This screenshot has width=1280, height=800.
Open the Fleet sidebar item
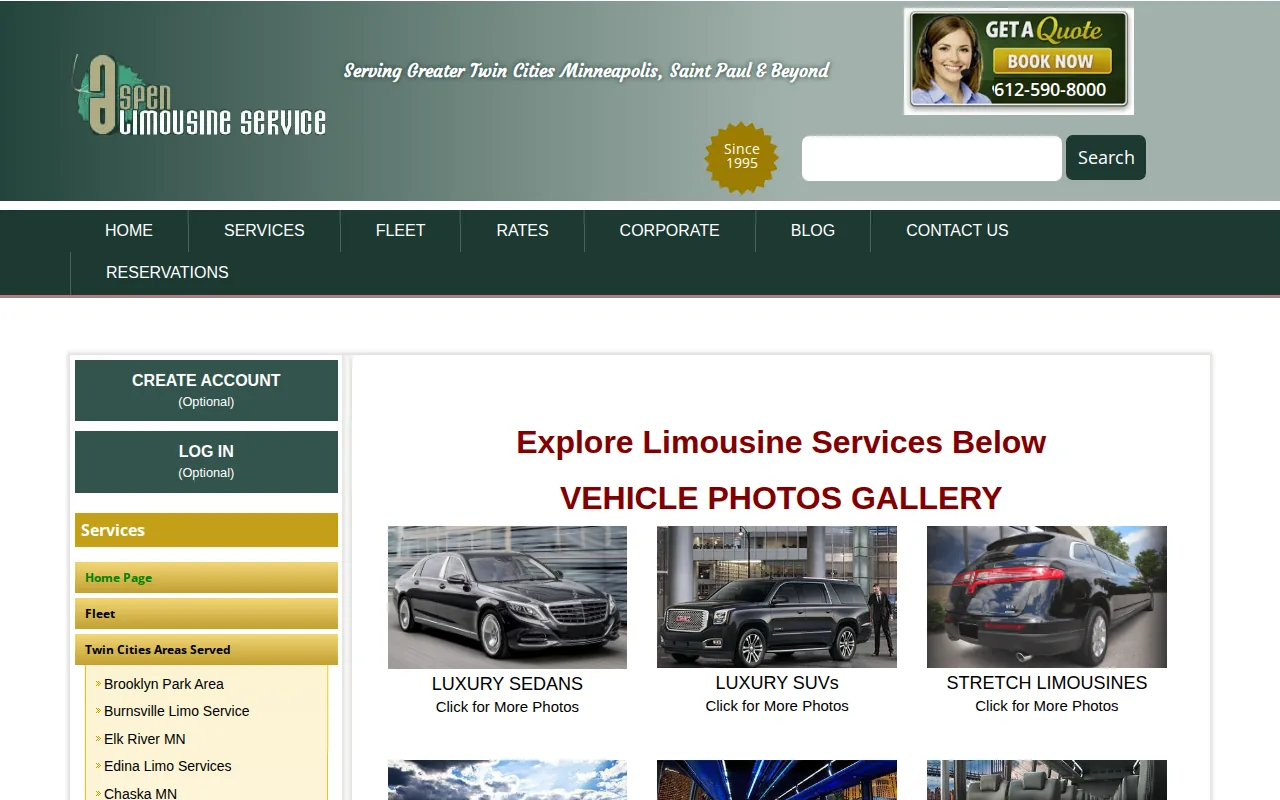coord(206,613)
